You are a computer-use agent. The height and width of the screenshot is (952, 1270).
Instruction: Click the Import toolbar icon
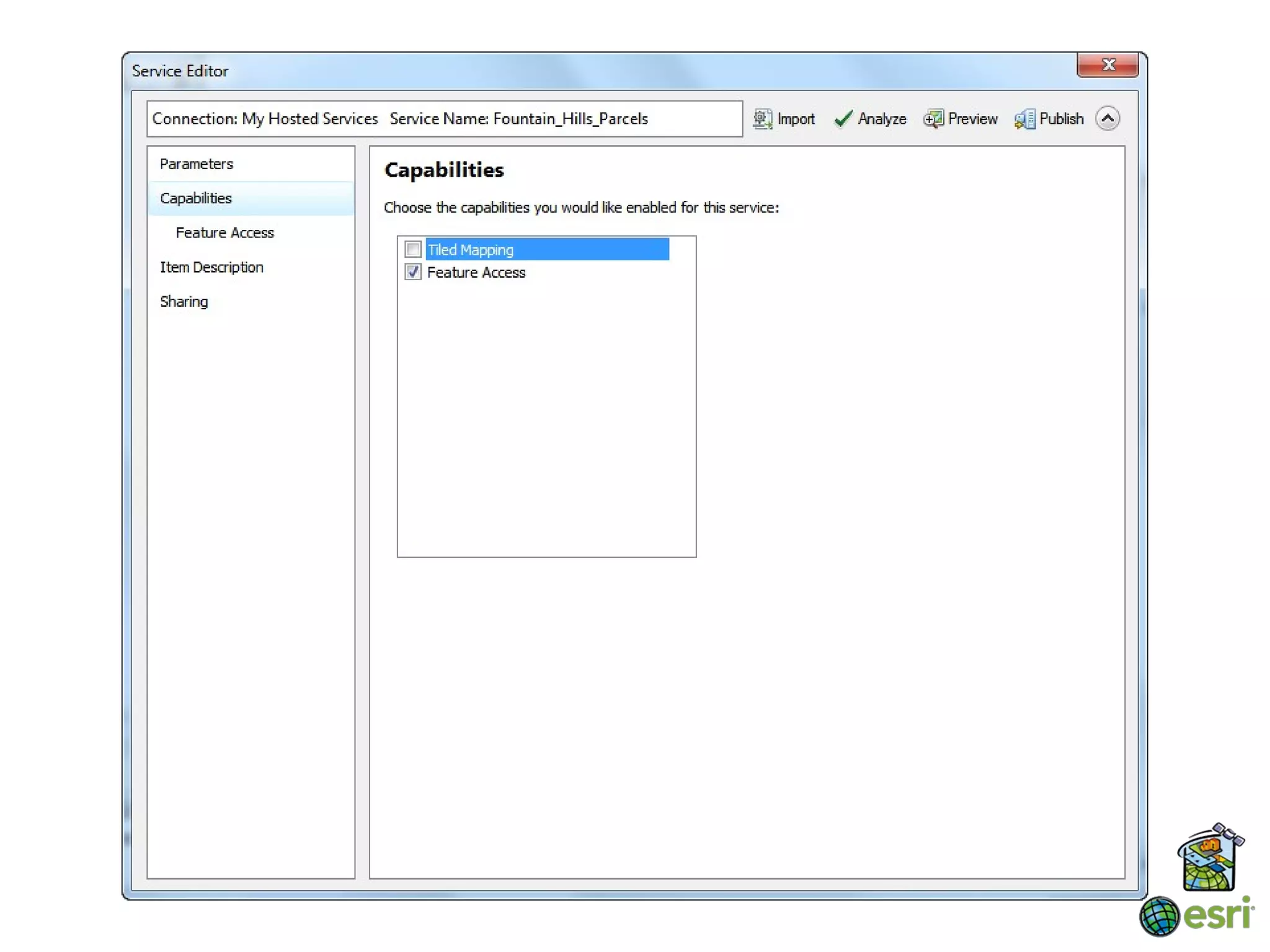762,118
